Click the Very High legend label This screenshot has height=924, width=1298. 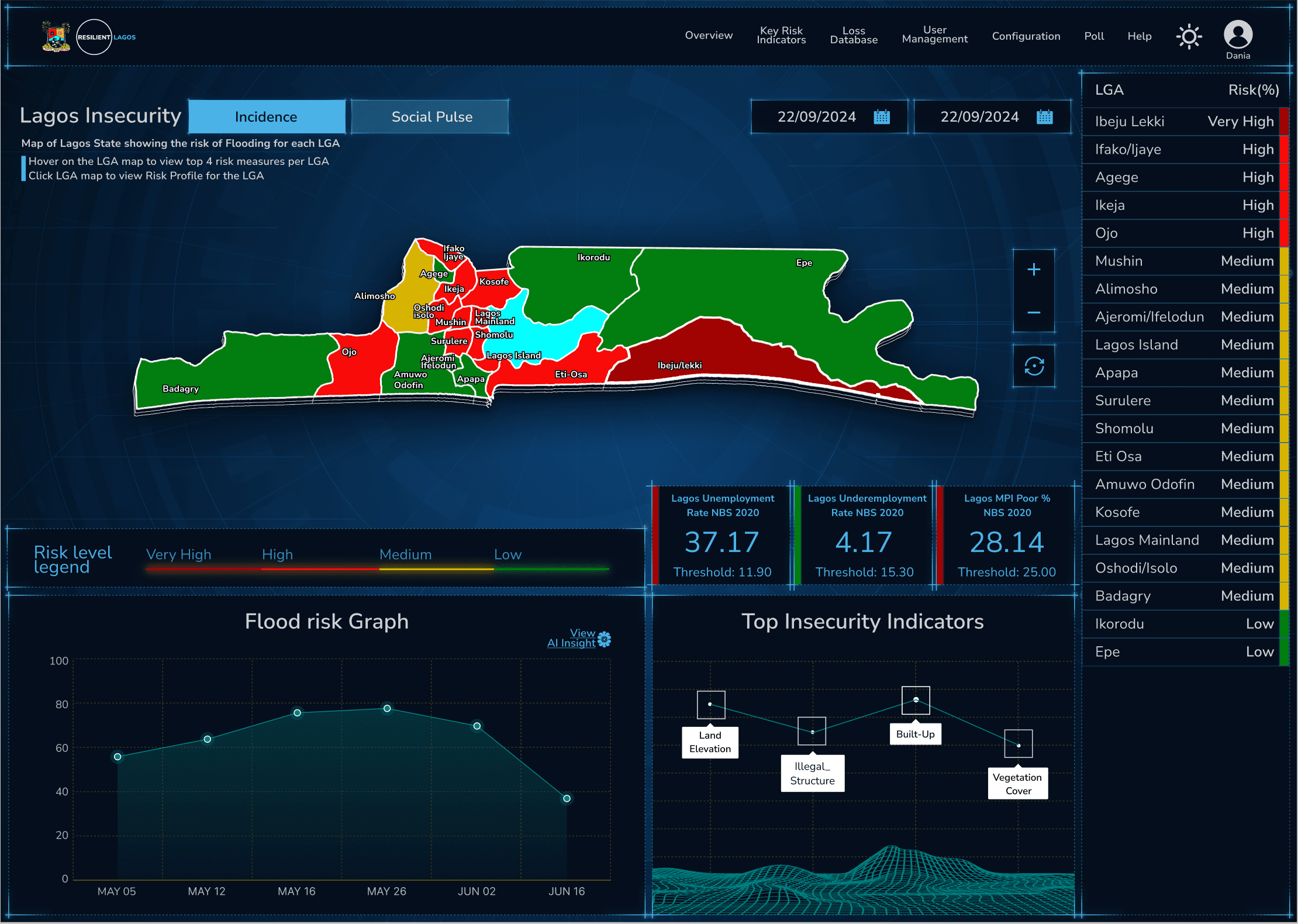coord(178,554)
